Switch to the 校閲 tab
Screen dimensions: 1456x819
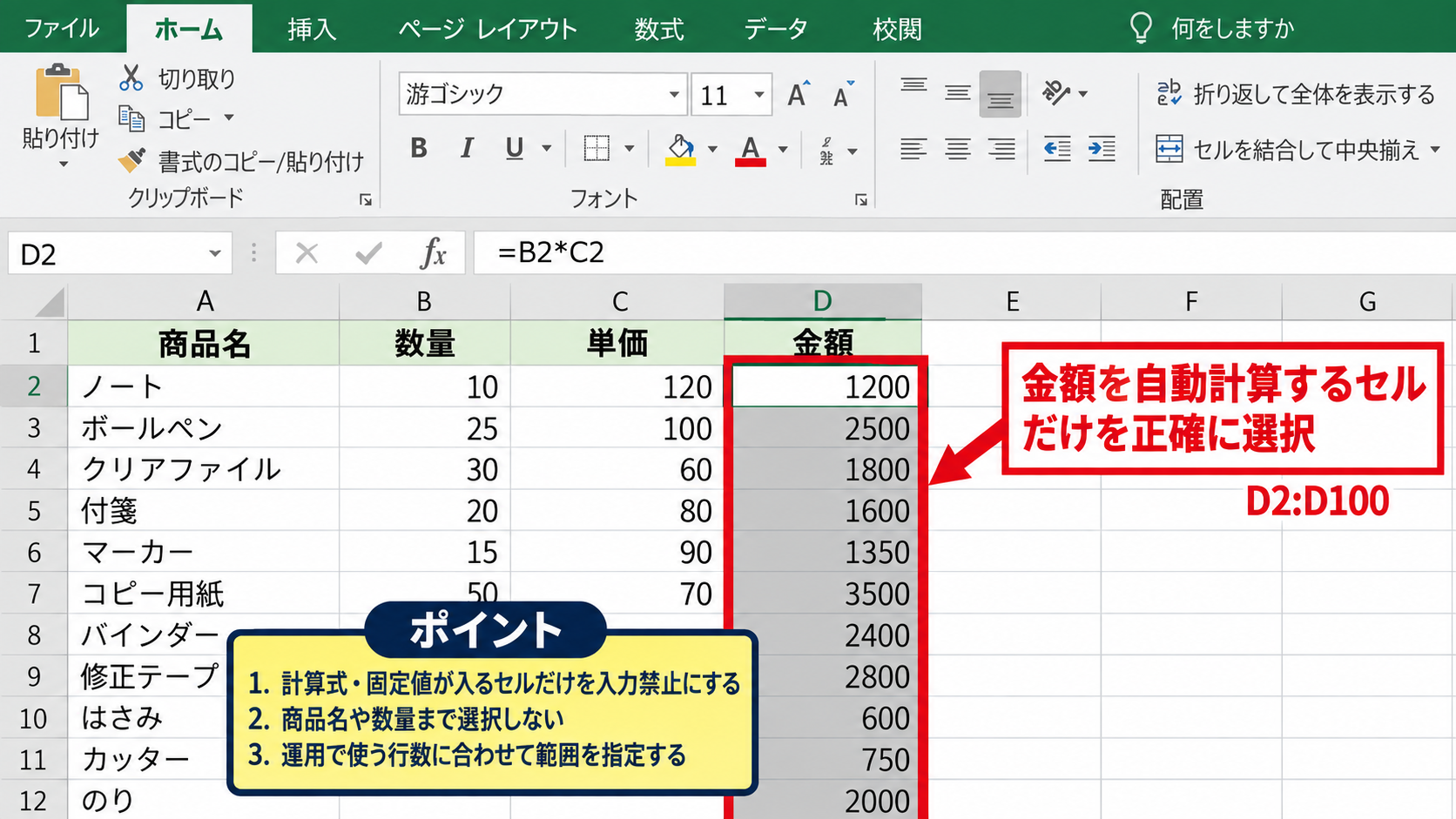(x=897, y=30)
